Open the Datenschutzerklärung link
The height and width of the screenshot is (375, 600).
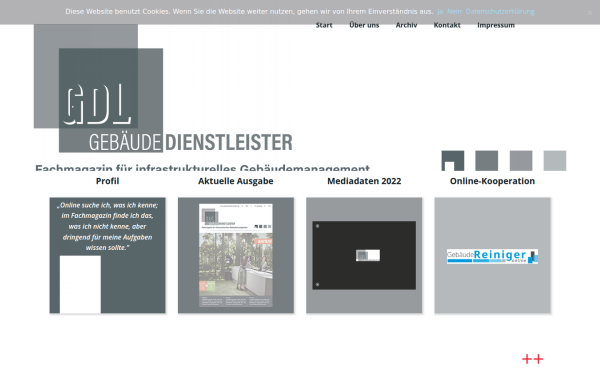pos(500,11)
